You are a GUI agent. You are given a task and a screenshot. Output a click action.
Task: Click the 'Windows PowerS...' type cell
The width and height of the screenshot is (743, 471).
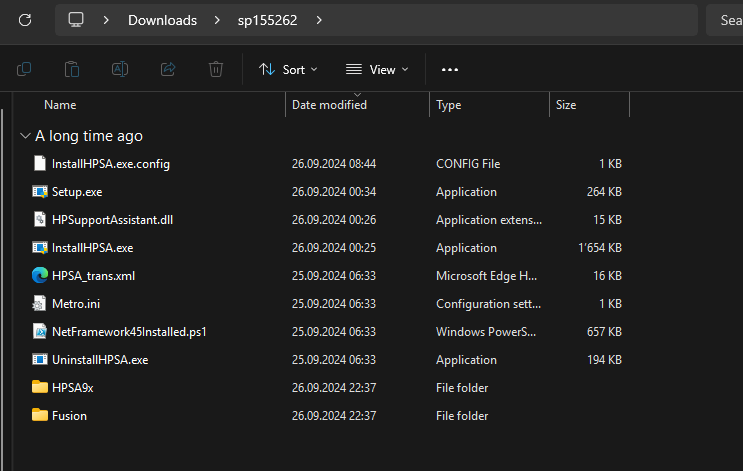486,332
